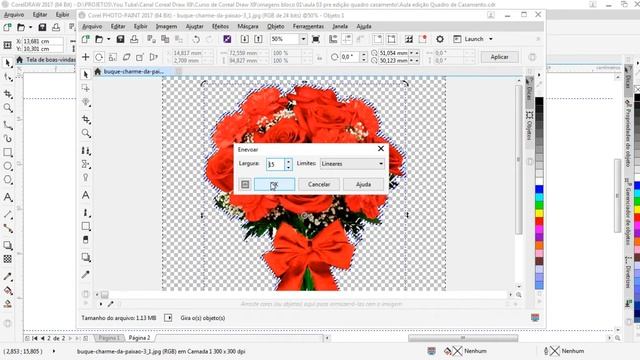640x360 pixels.
Task: Click the full-screen preview icon beside zoom
Action: click(316, 39)
